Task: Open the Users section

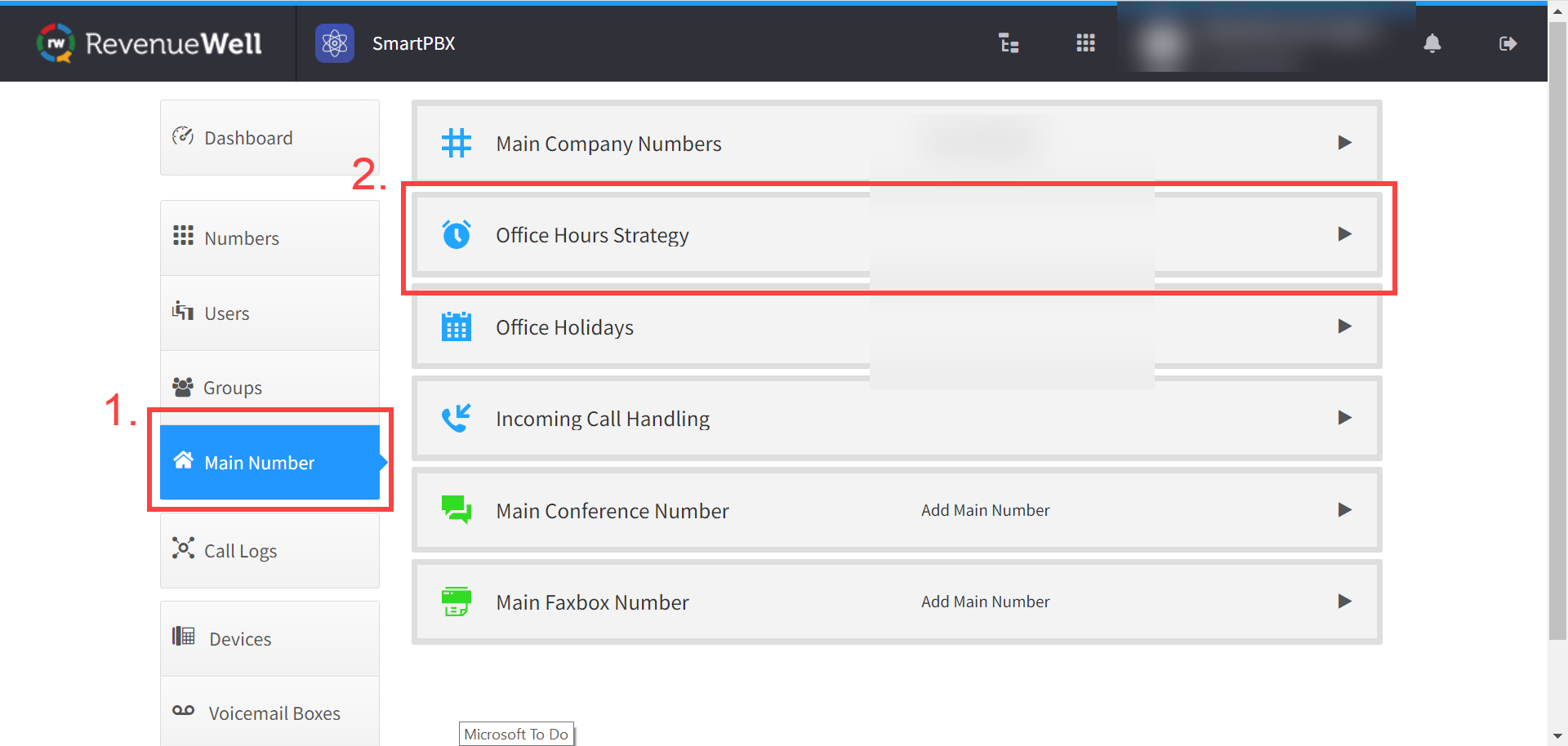Action: (x=269, y=313)
